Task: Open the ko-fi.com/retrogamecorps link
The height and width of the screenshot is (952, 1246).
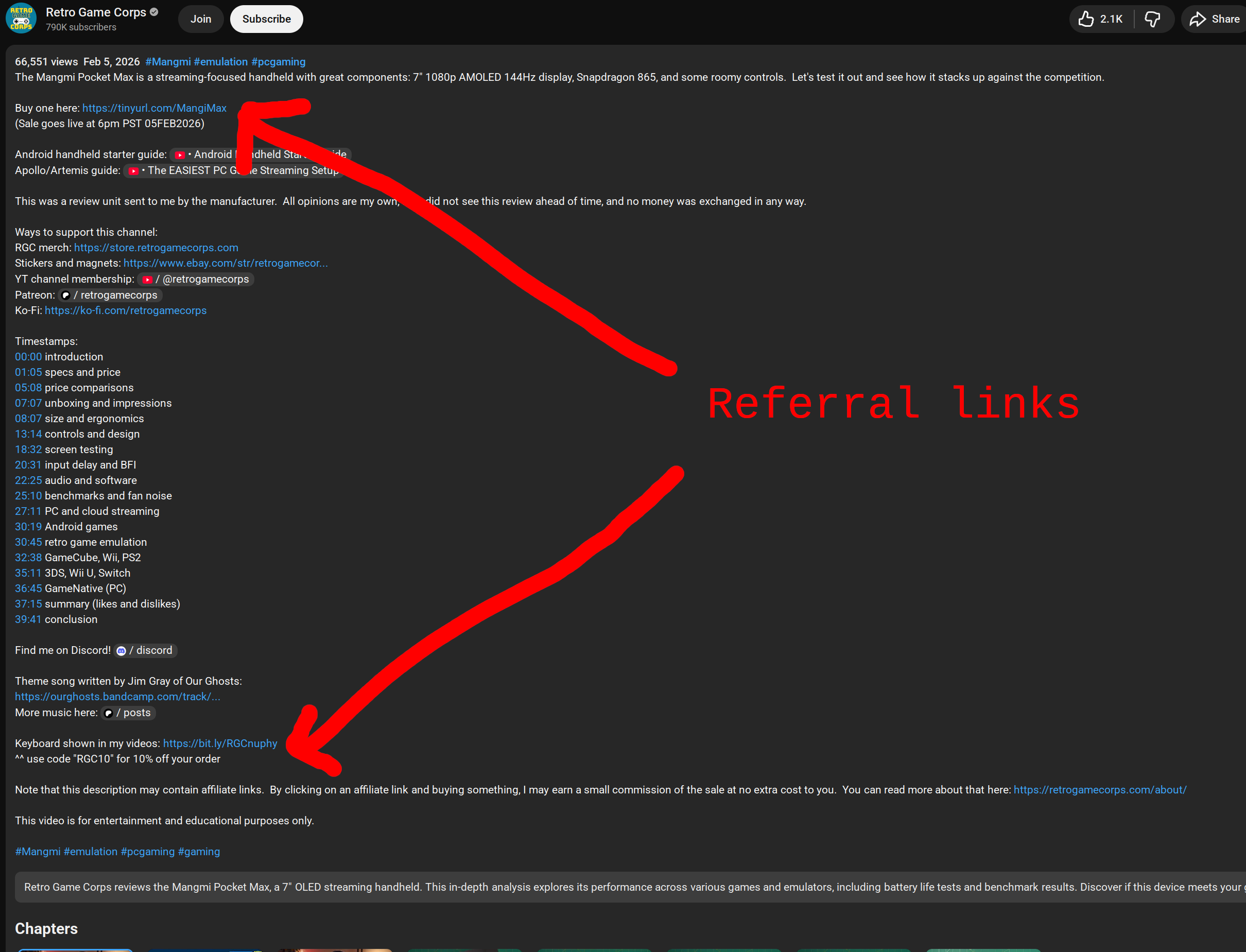Action: coord(125,310)
